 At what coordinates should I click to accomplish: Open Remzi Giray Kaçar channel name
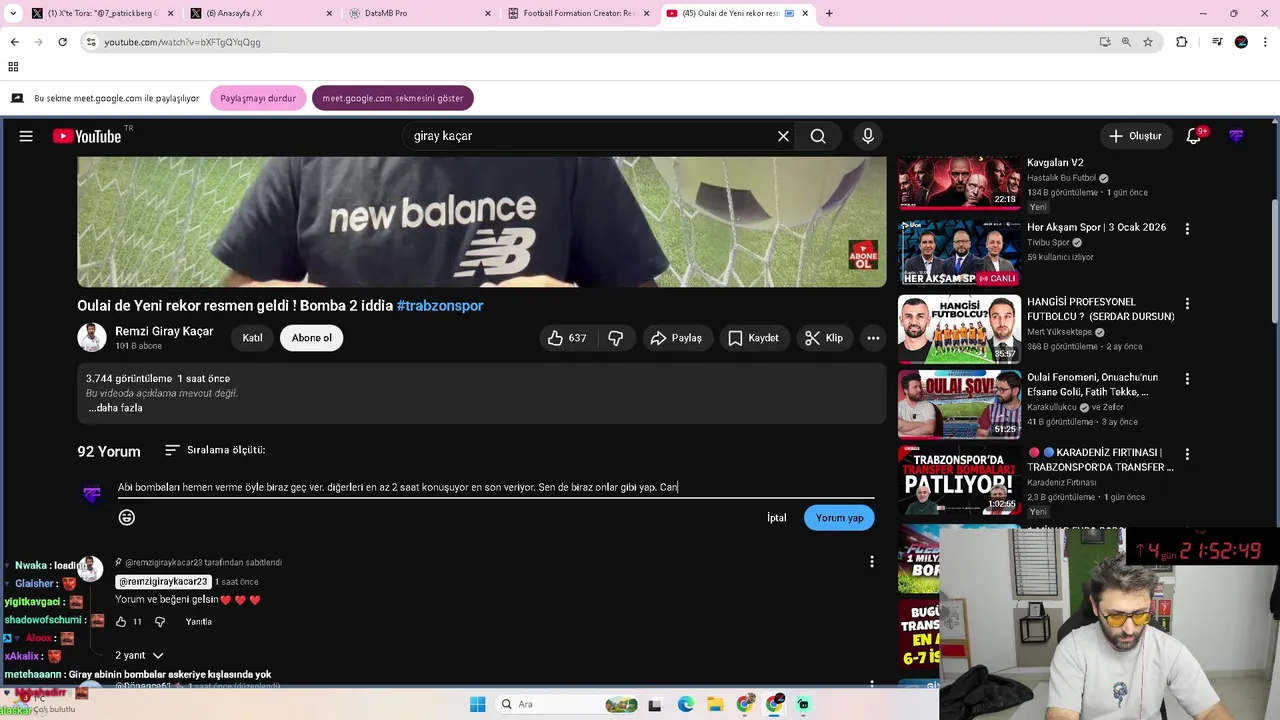click(164, 331)
